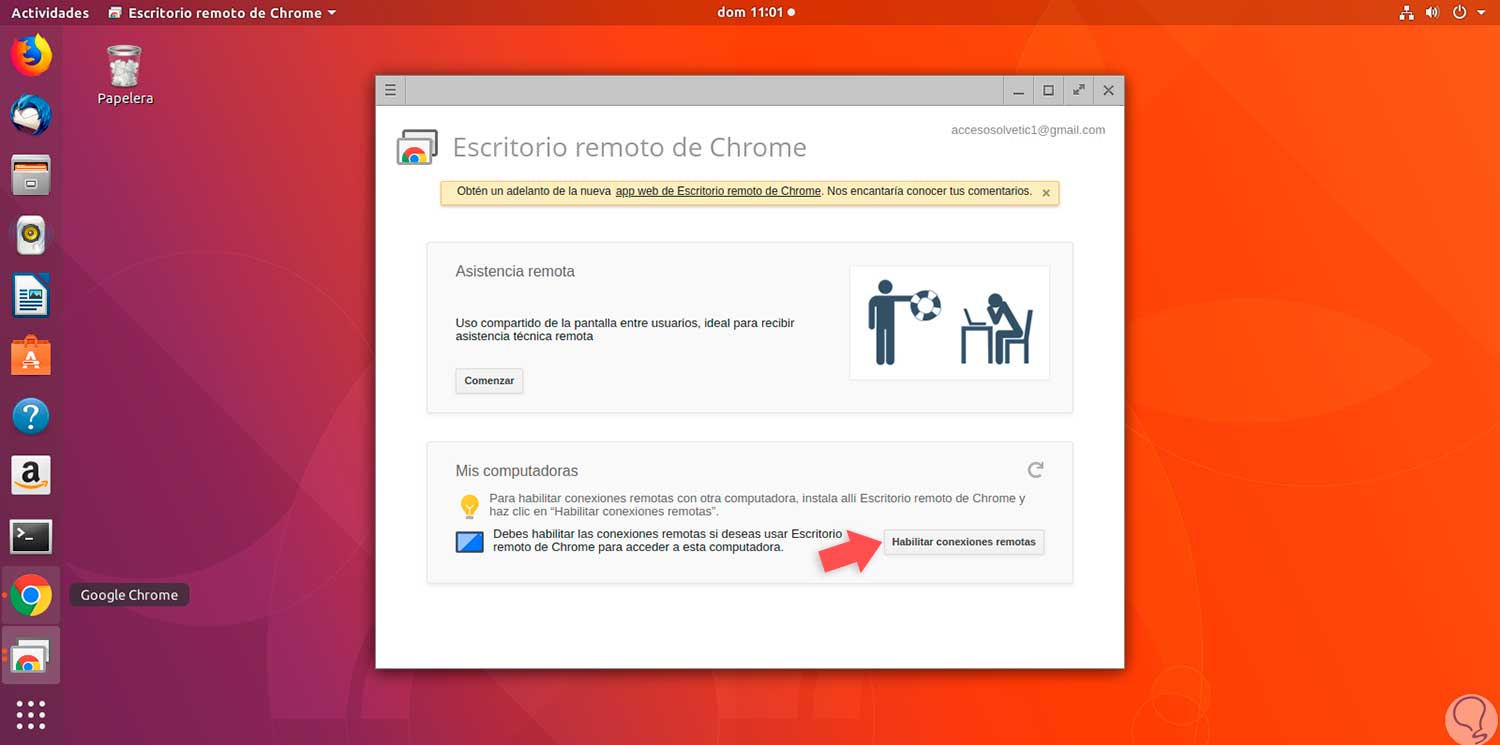Image resolution: width=1500 pixels, height=745 pixels.
Task: Click the accesosolvetic1@gmail.com account email
Action: coord(1028,130)
